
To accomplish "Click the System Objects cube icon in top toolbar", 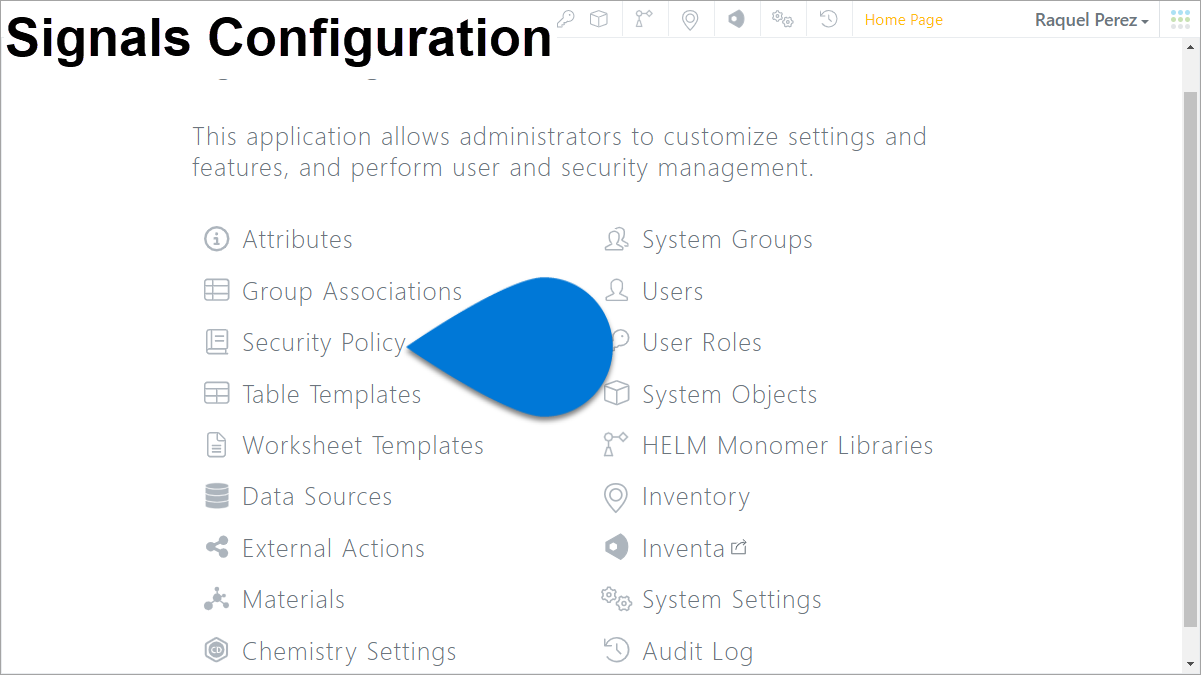I will (x=598, y=19).
